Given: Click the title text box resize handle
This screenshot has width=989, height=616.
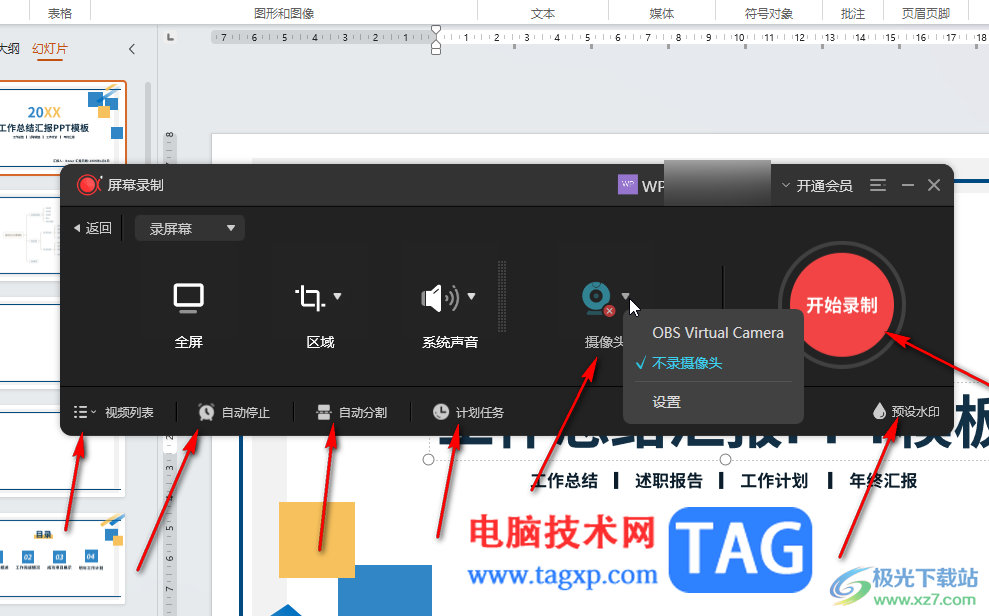Looking at the screenshot, I should point(725,459).
